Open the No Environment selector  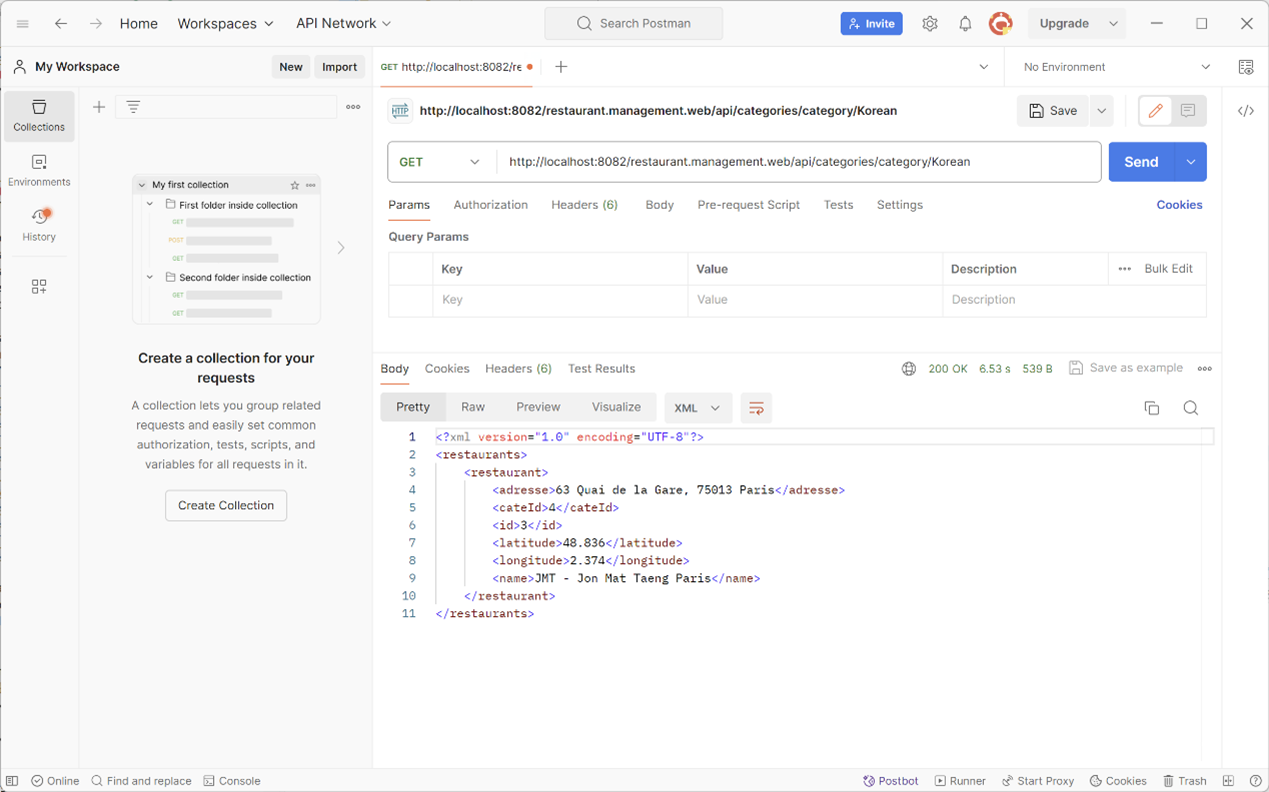(1116, 67)
